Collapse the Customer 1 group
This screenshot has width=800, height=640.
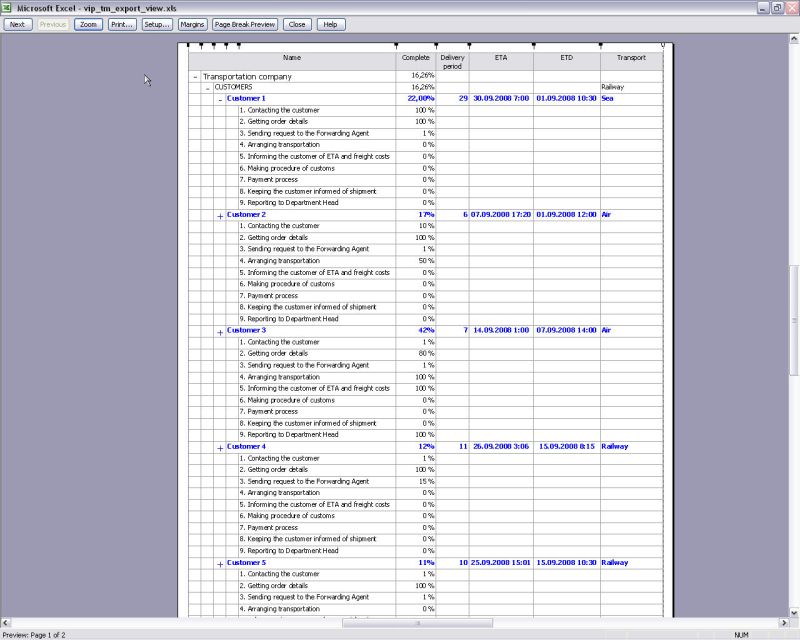coord(220,100)
